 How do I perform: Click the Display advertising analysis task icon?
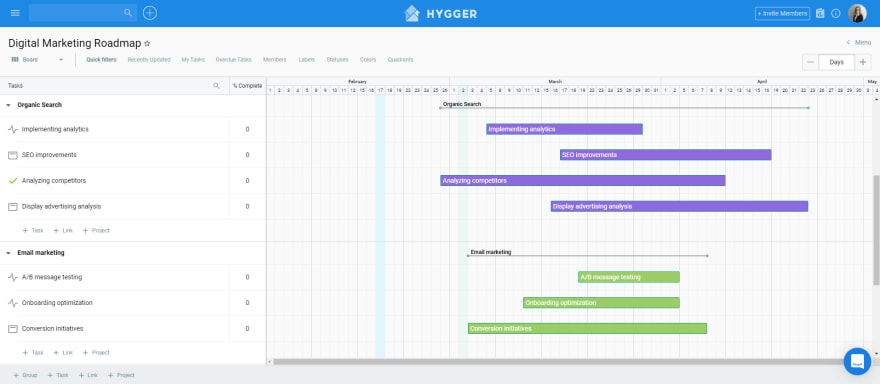point(13,207)
